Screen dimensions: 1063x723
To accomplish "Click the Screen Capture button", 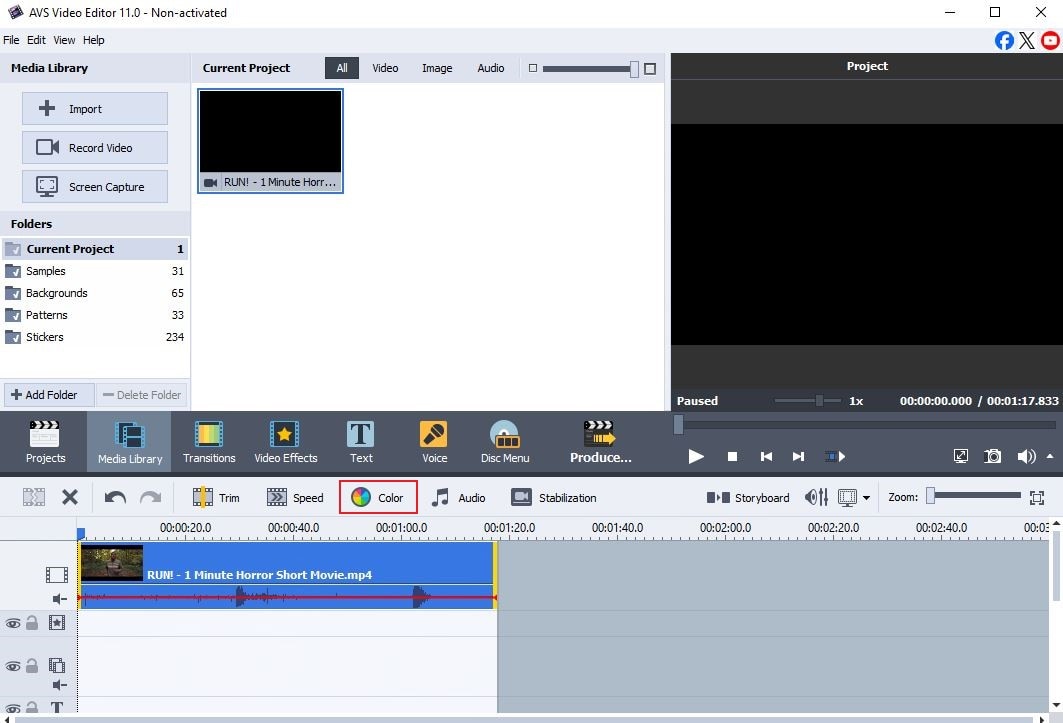I will point(95,187).
